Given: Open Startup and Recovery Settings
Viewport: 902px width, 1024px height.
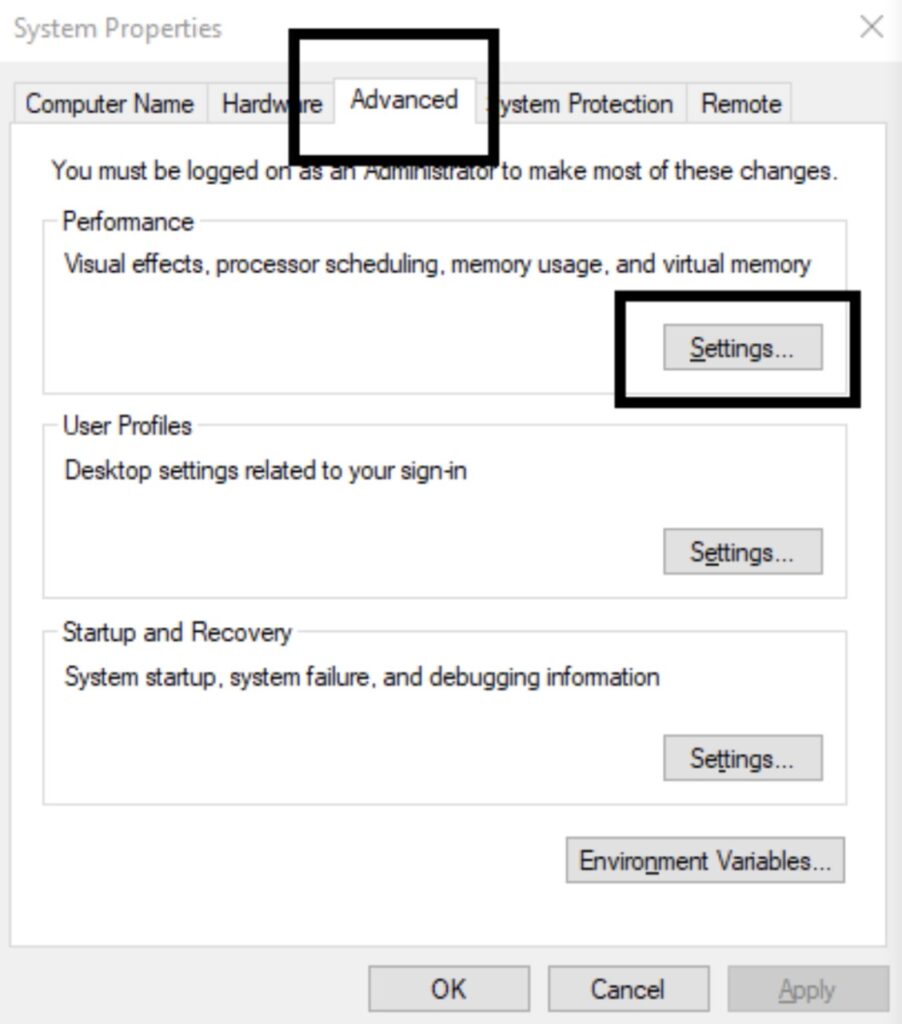Looking at the screenshot, I should coord(743,758).
